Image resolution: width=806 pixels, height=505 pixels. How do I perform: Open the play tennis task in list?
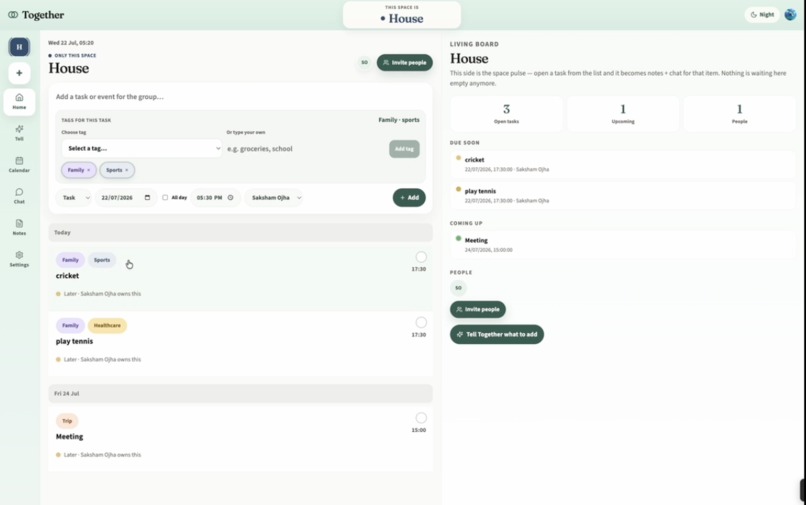pyautogui.click(x=241, y=343)
